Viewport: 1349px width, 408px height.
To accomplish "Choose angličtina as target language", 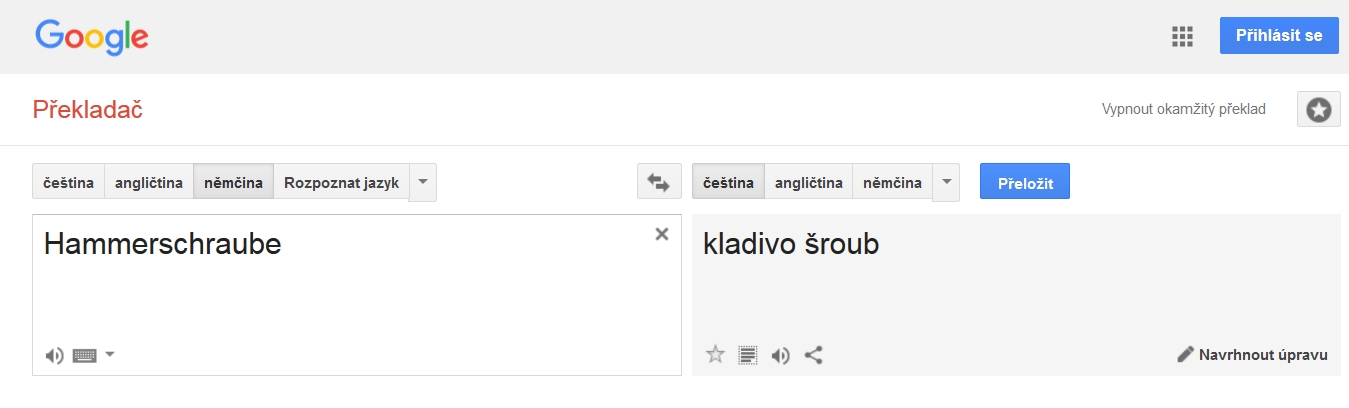I will (808, 183).
